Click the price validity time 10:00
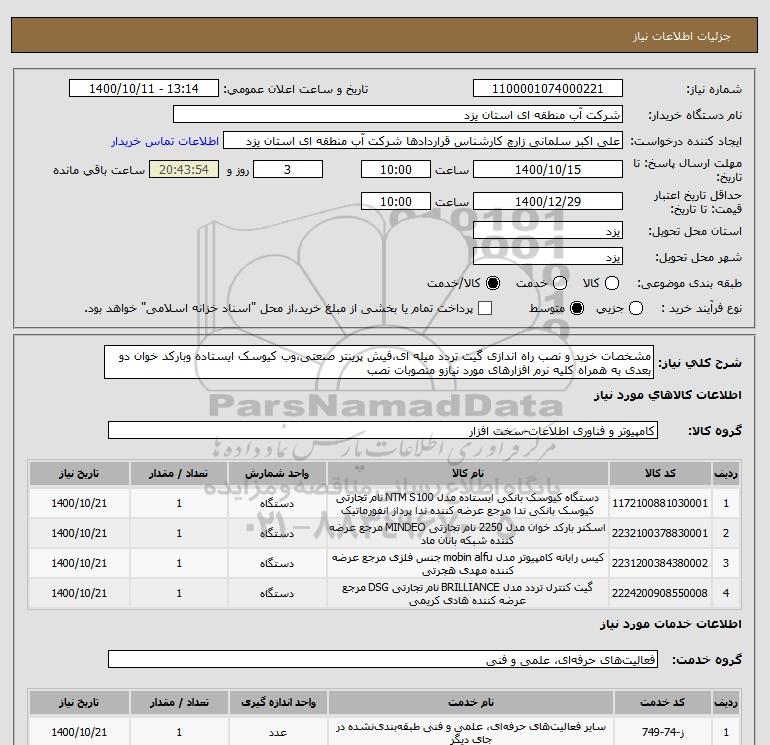 tap(396, 201)
